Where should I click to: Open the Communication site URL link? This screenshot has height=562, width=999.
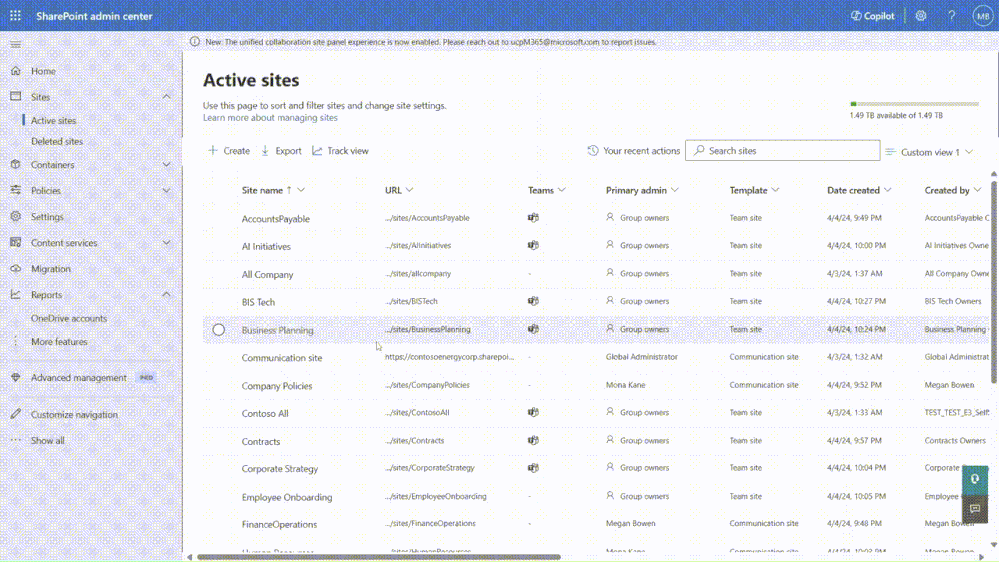pos(449,357)
